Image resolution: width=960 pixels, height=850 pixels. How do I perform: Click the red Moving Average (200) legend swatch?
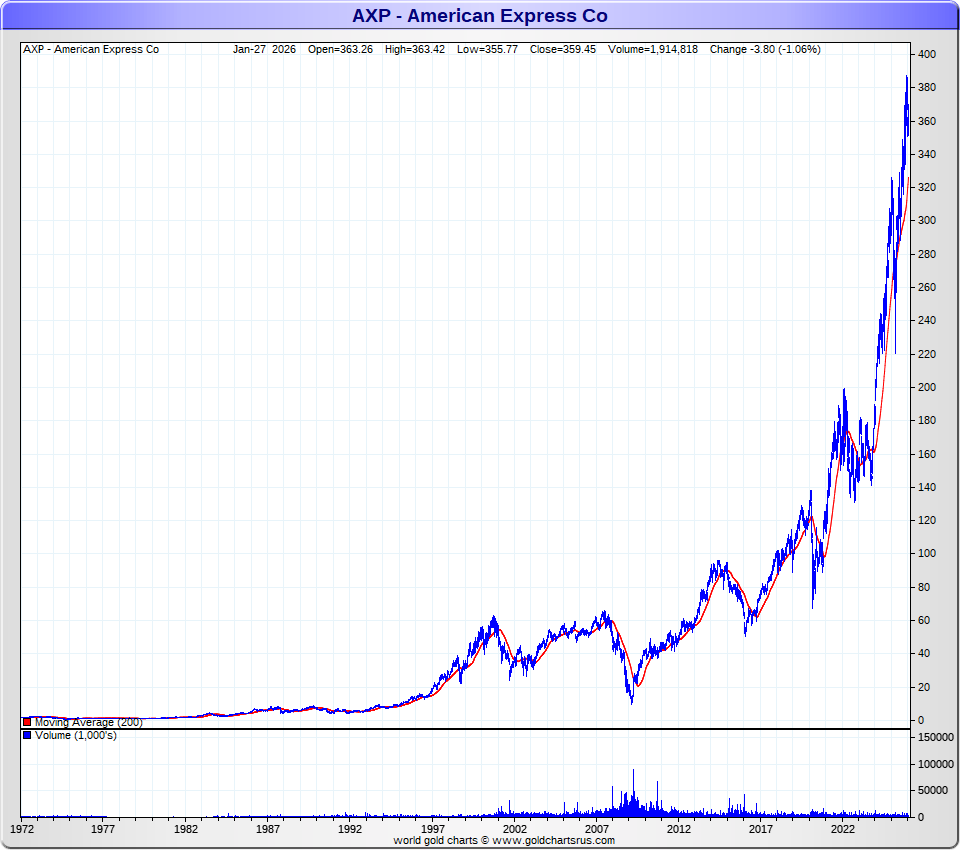tap(27, 722)
